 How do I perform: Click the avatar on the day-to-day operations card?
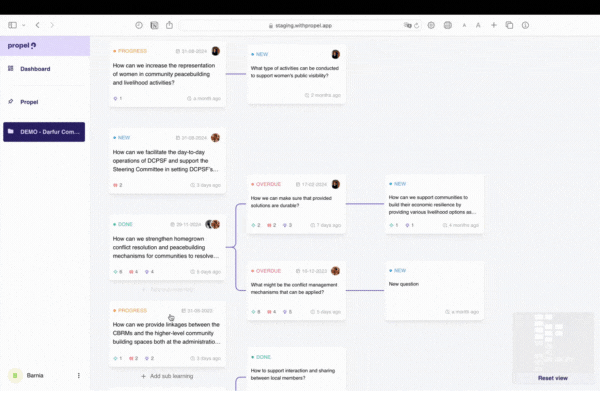point(215,138)
